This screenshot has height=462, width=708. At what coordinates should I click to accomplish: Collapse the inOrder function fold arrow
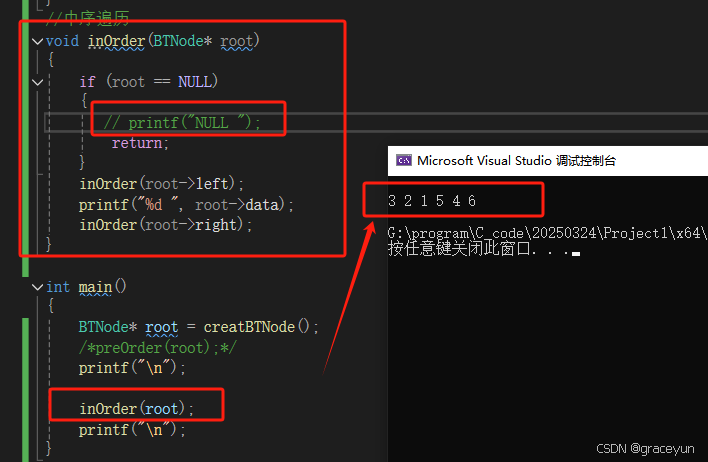[x=37, y=41]
